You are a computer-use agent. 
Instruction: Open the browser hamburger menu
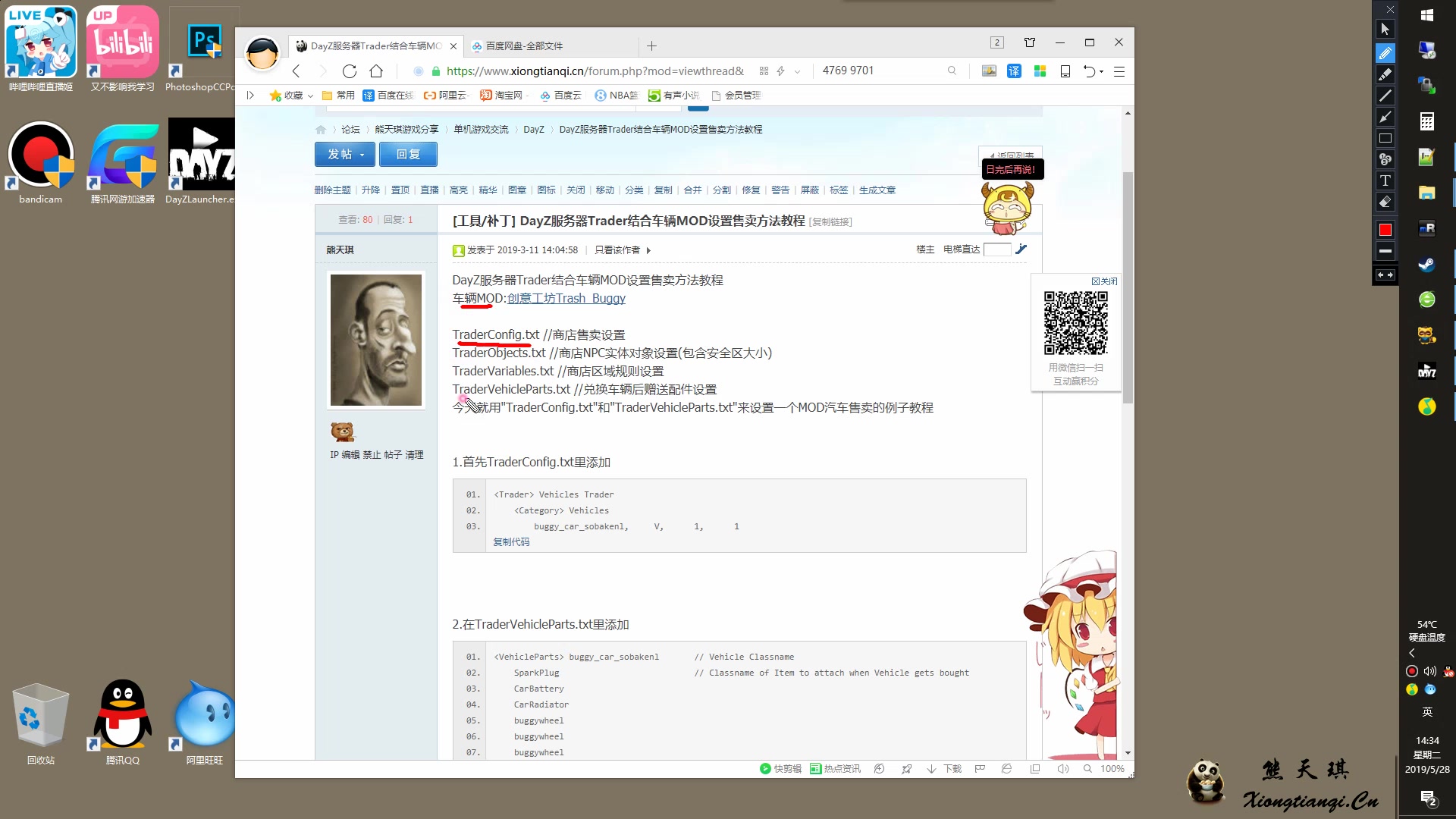point(1120,71)
